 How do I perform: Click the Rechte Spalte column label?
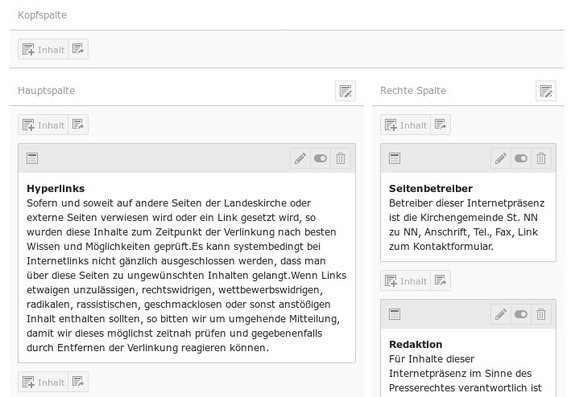click(413, 91)
